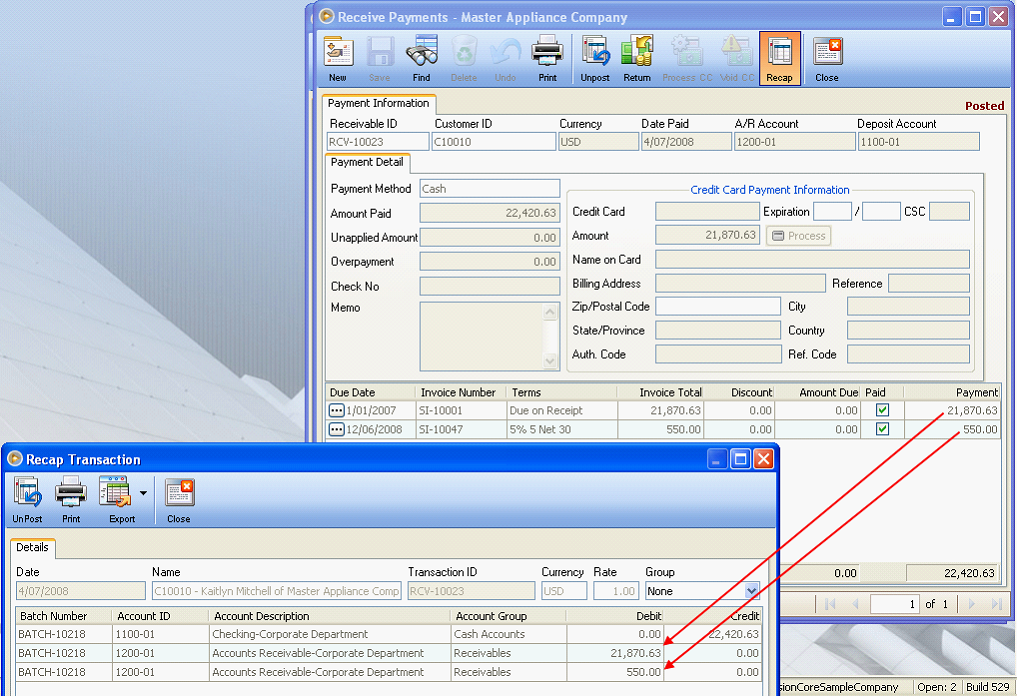Viewport: 1018px width, 697px height.
Task: Click Close icon in Recap Transaction toolbar
Action: (179, 500)
